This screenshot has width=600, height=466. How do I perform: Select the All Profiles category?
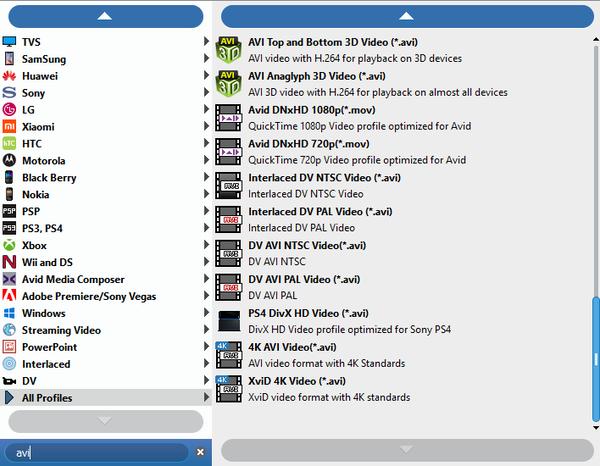pyautogui.click(x=47, y=398)
